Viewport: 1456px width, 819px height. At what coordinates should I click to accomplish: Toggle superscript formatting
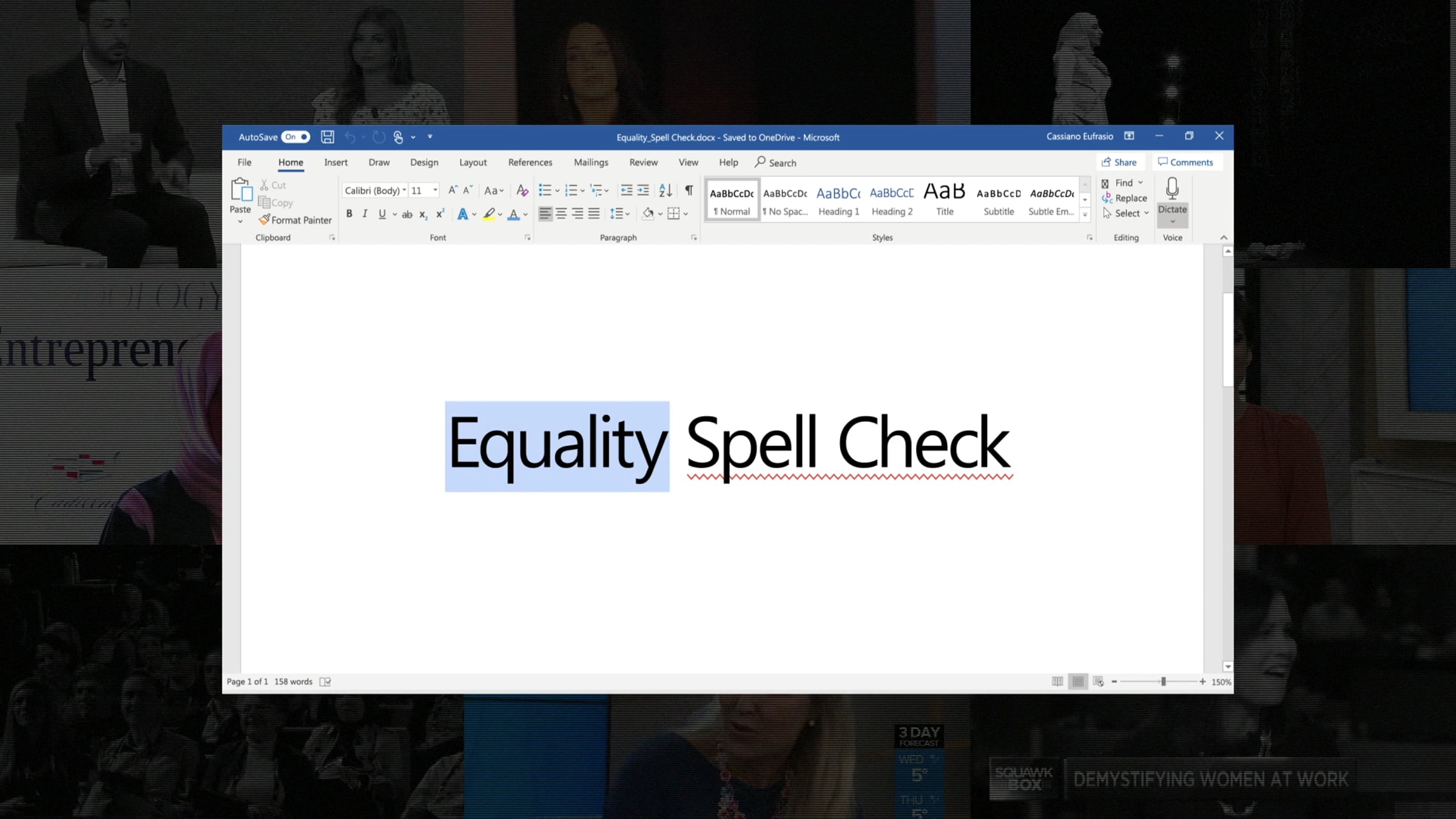click(x=440, y=214)
